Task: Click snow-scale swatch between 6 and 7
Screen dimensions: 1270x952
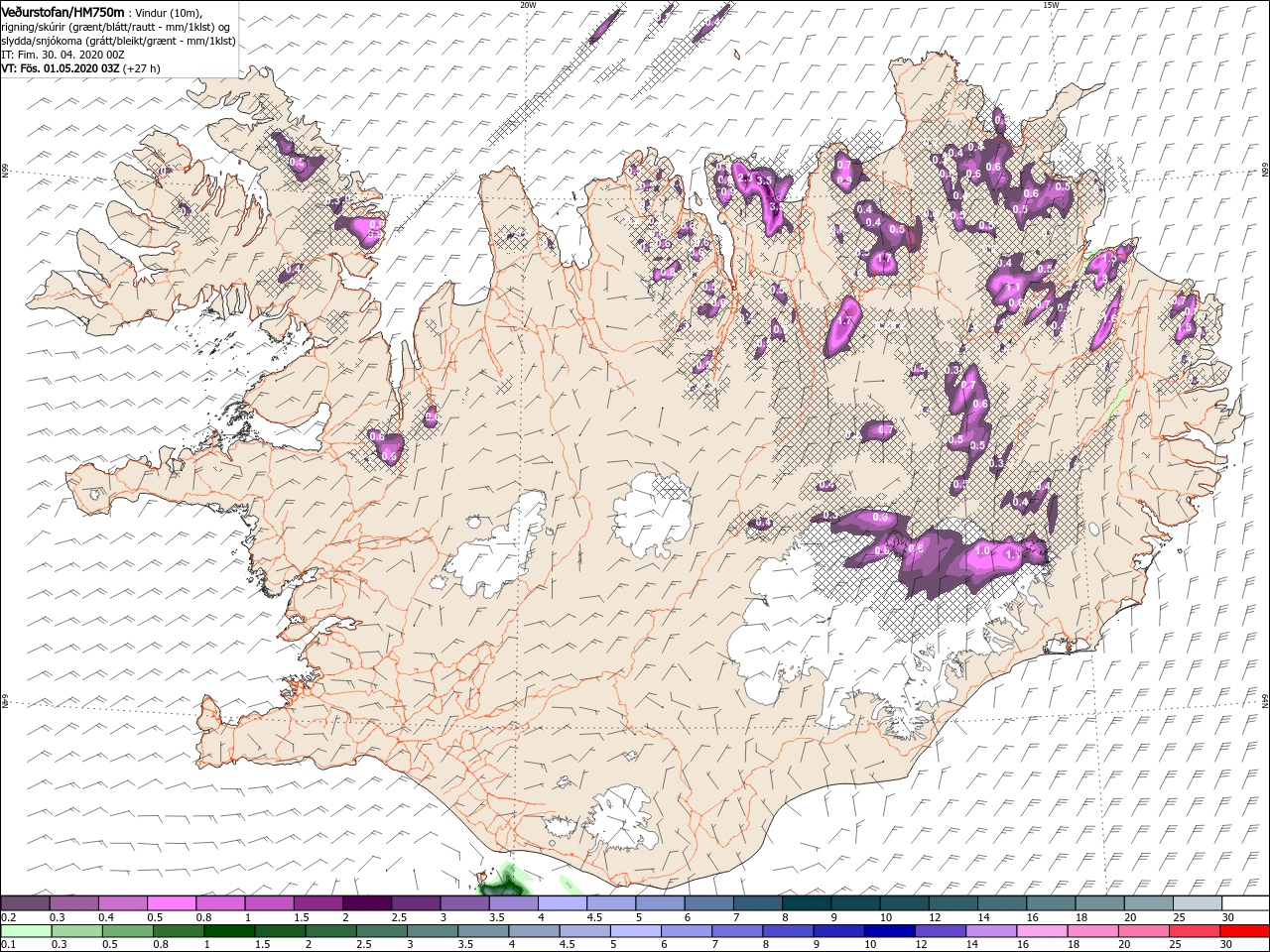Action: (x=707, y=903)
